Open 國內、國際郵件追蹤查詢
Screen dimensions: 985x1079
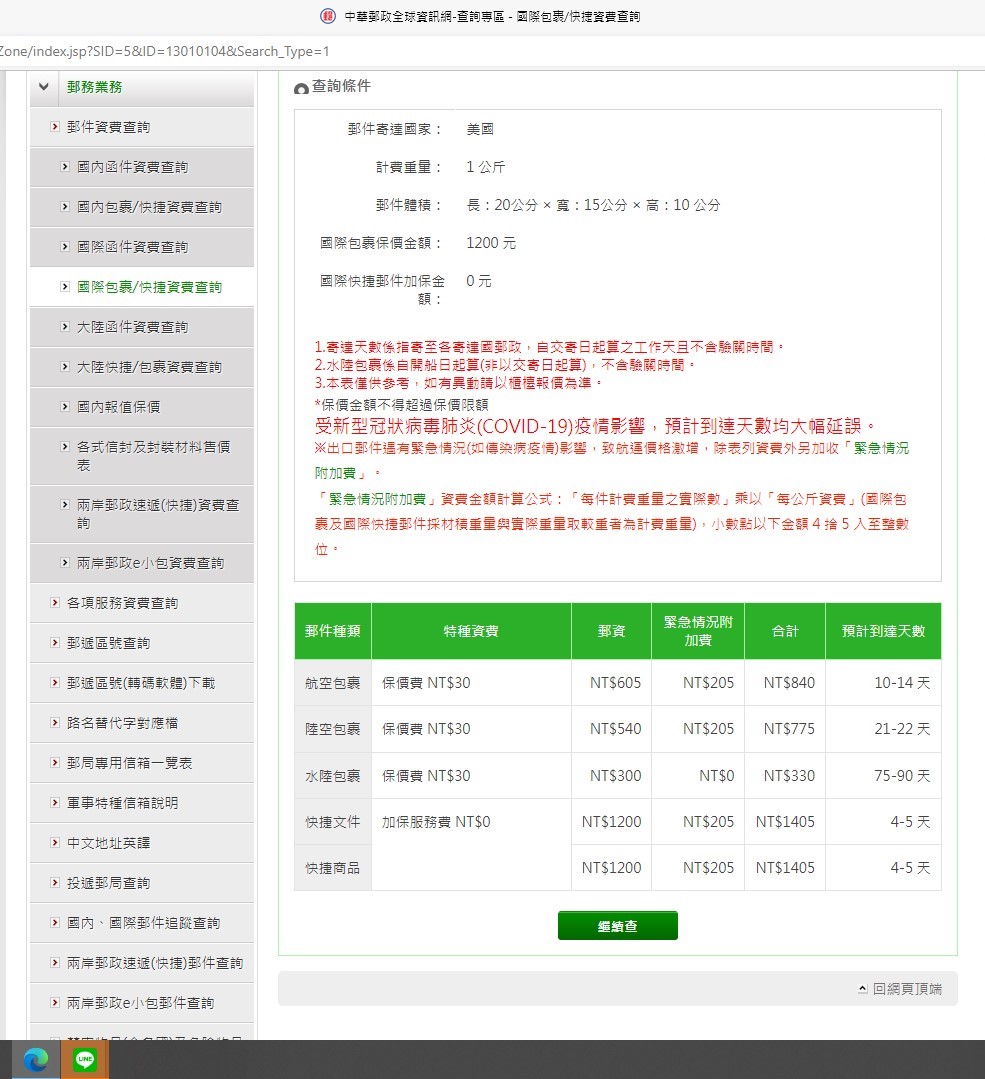click(x=143, y=922)
